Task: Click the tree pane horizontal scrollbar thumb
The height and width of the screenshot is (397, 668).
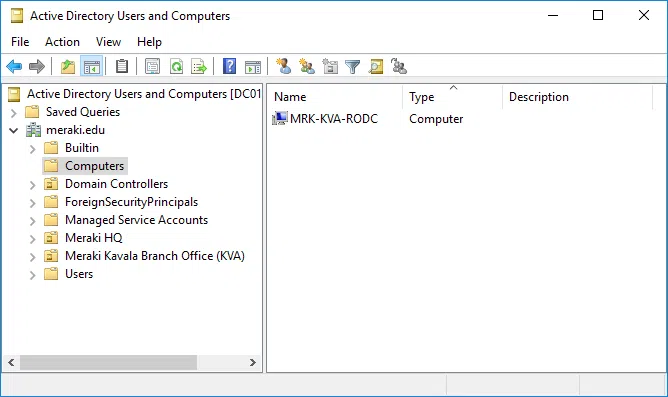Action: tap(108, 362)
